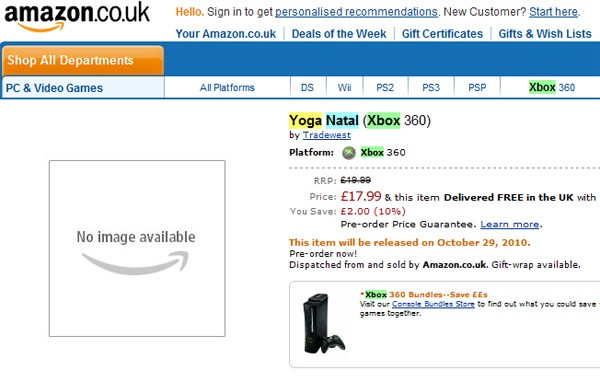This screenshot has width=600, height=382.
Task: Click the Start here link
Action: point(554,12)
